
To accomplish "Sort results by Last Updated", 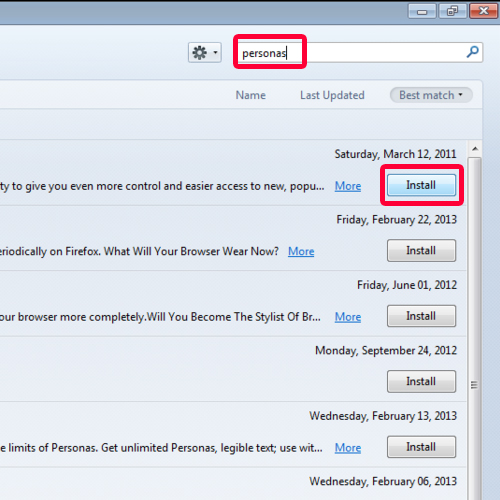I will pos(332,95).
